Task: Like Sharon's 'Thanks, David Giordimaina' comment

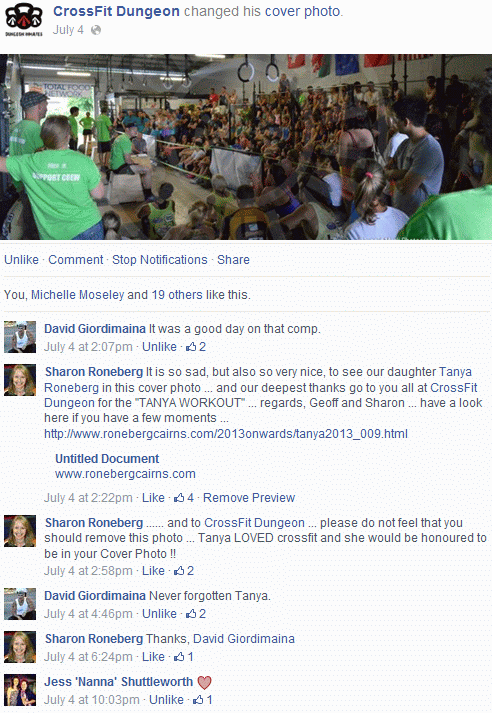Action: pos(153,657)
